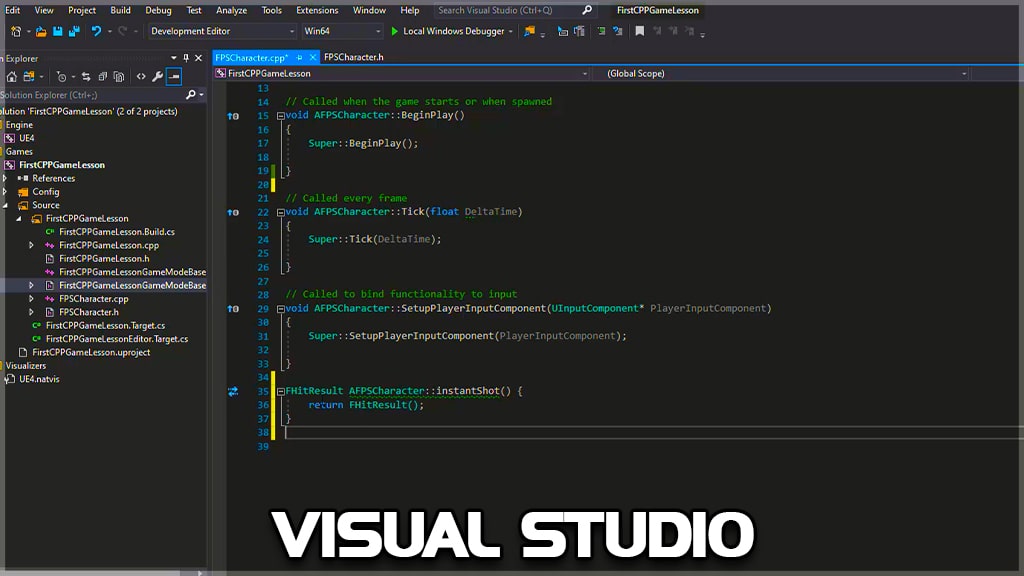This screenshot has height=576, width=1024.
Task: Open the Extensions menu
Action: (317, 10)
